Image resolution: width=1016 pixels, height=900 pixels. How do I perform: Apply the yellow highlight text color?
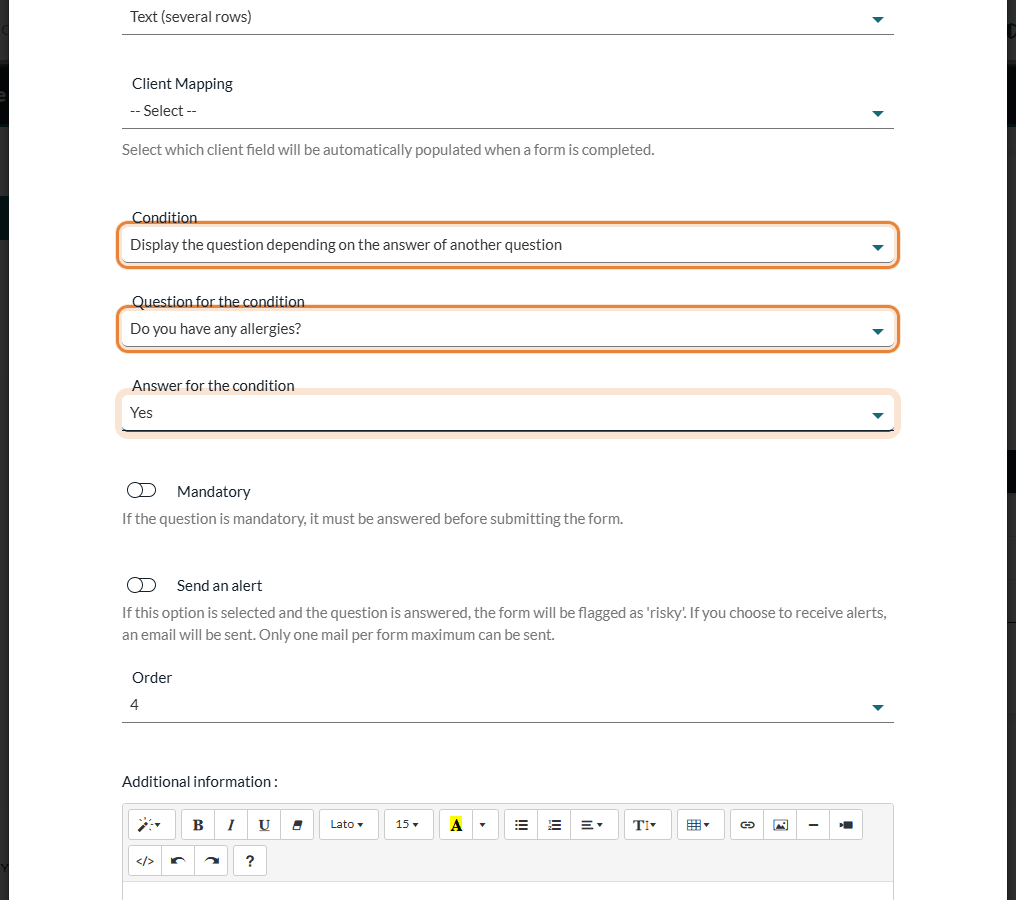[x=456, y=824]
